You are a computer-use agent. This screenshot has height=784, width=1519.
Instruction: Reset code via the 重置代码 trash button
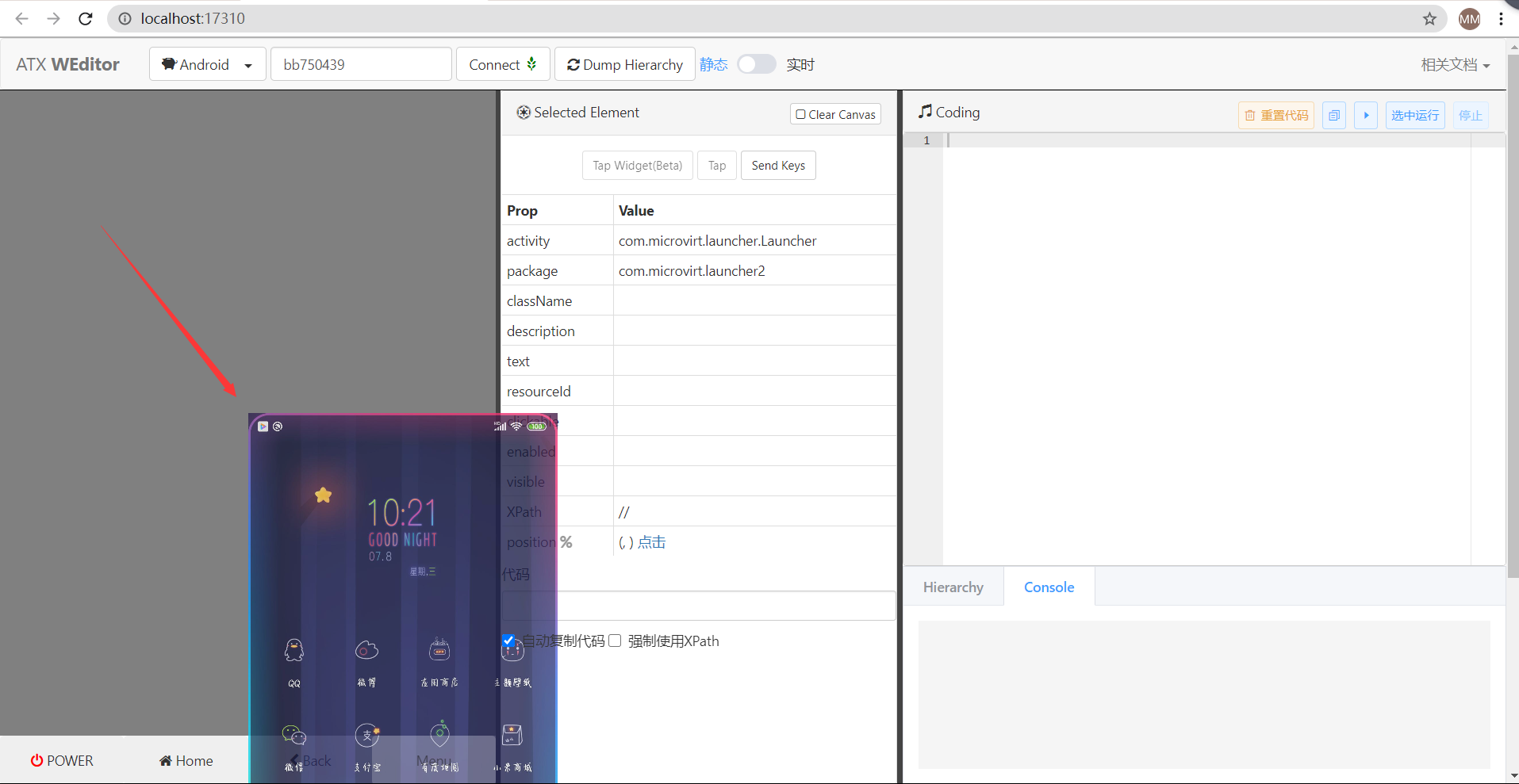point(1275,115)
